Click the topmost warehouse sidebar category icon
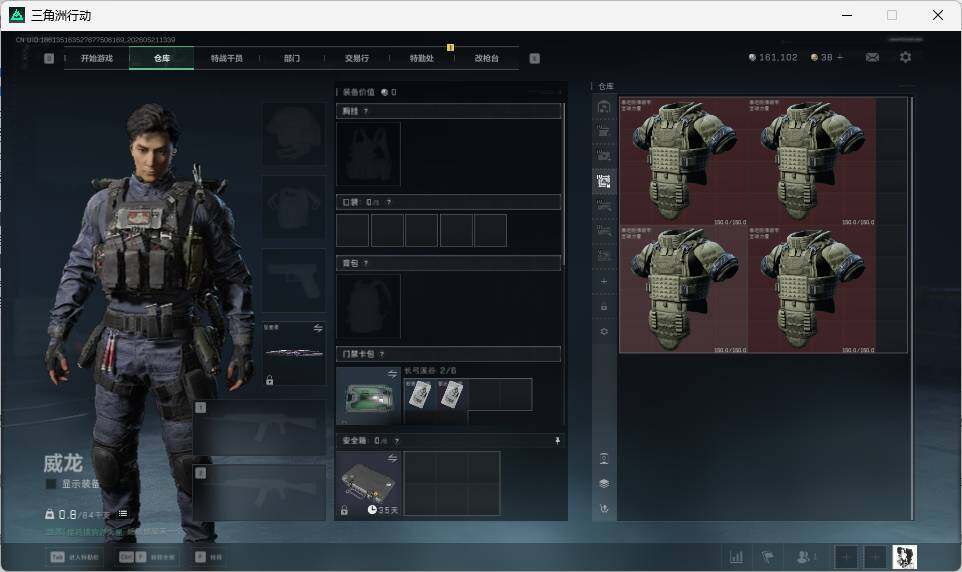Screen dimensions: 962x572 coord(604,107)
